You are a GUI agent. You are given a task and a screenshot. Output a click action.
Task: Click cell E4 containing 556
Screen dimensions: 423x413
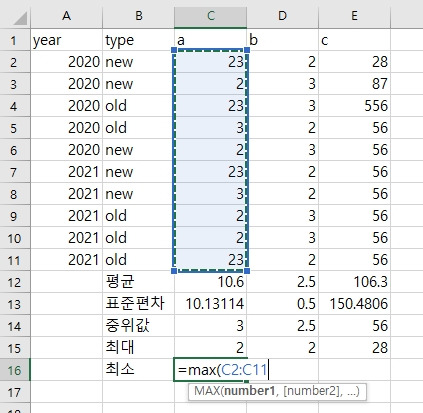pos(354,106)
